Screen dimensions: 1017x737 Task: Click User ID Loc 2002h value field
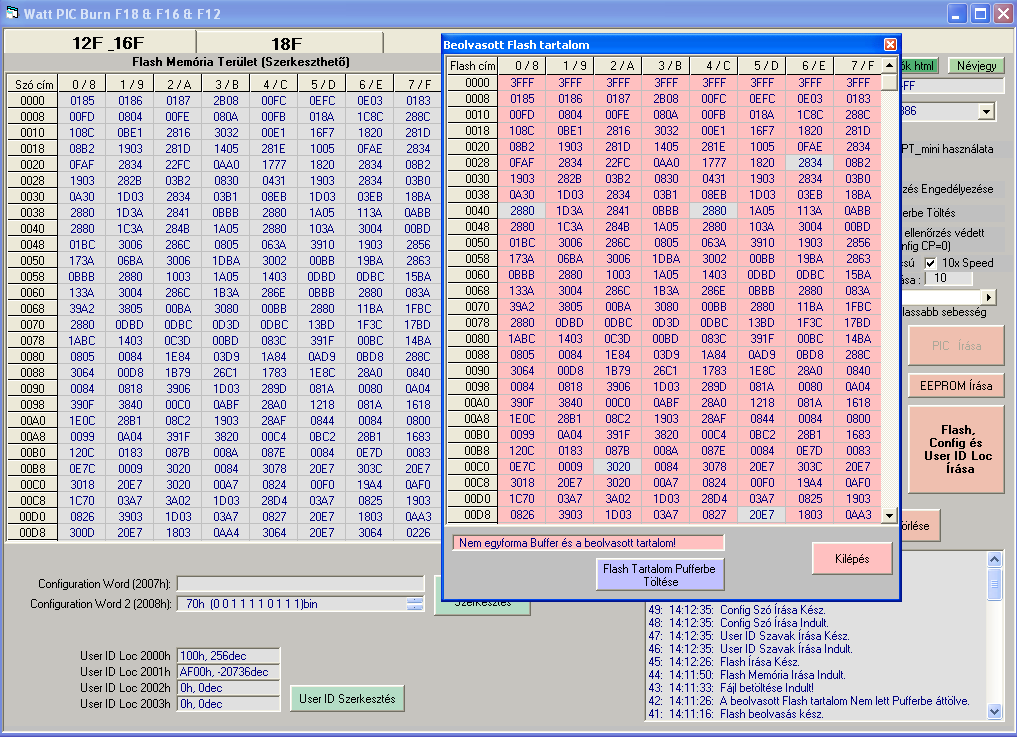(228, 688)
